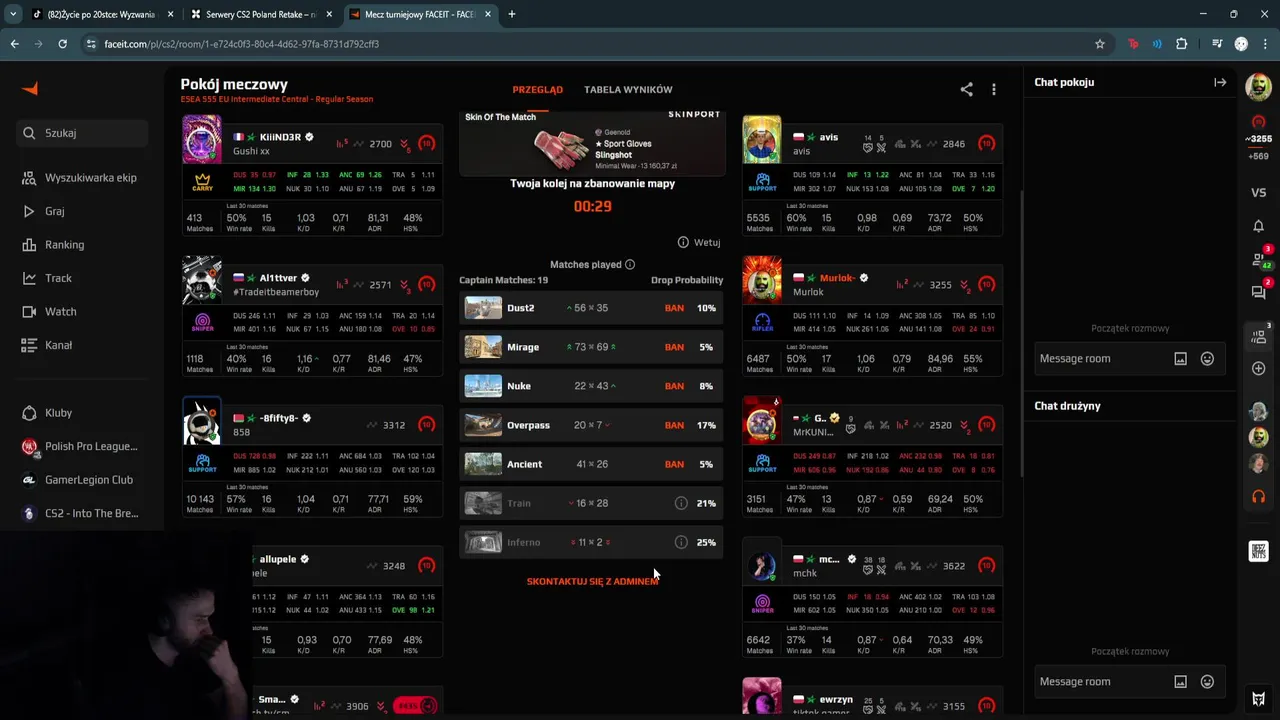Click the info icon on the Inferno row
Viewport: 1280px width, 720px height.
(x=681, y=542)
